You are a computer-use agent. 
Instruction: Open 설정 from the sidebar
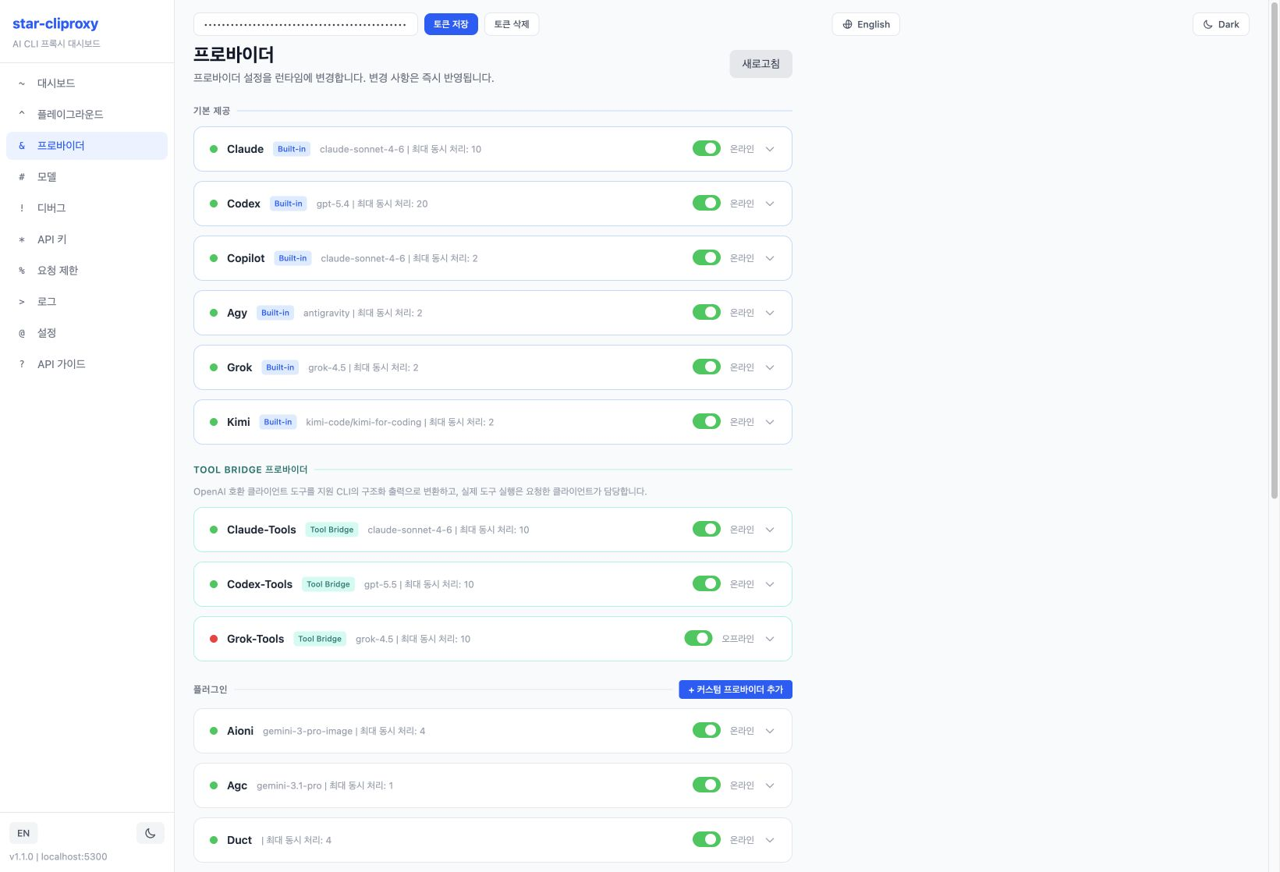(87, 333)
